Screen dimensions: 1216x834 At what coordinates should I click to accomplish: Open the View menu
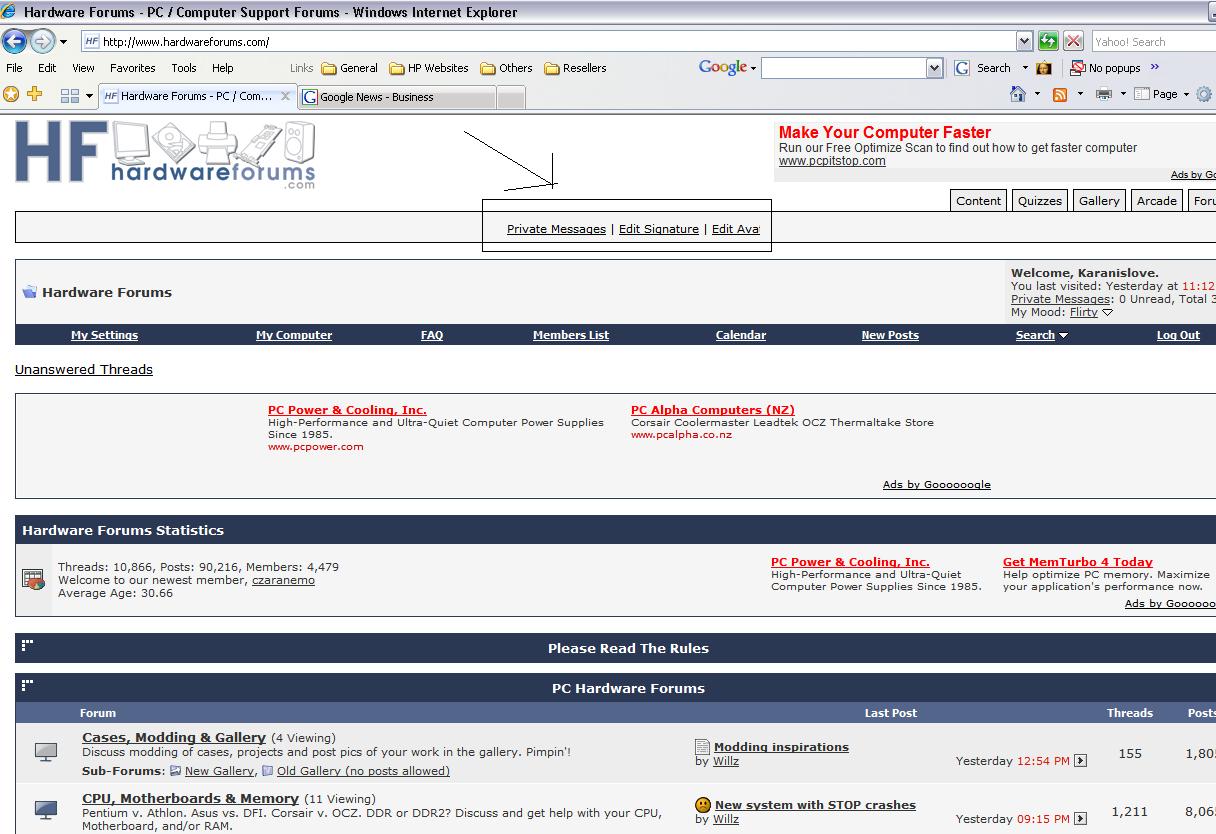pos(83,68)
